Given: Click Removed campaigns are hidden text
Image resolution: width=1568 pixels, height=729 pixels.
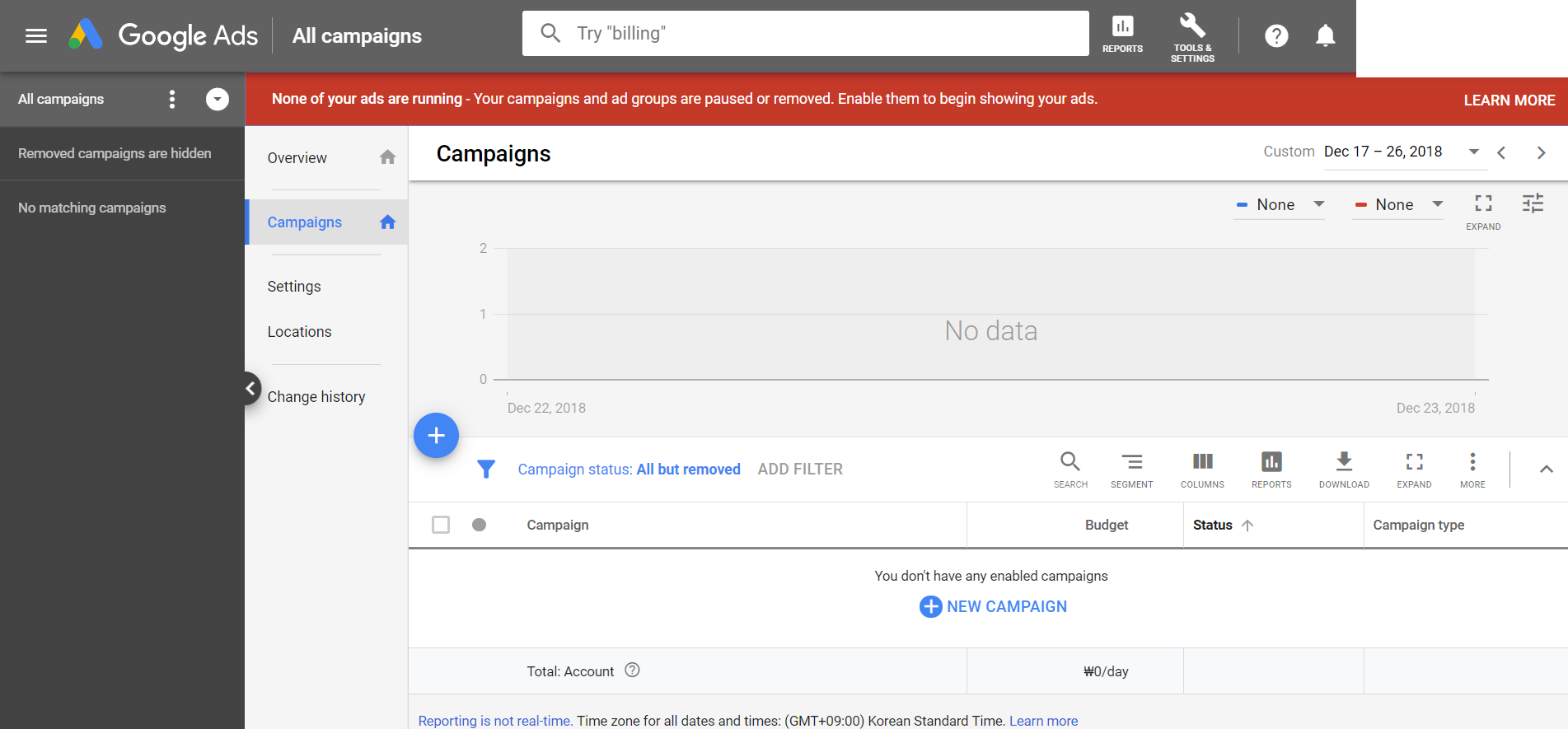Looking at the screenshot, I should [115, 153].
